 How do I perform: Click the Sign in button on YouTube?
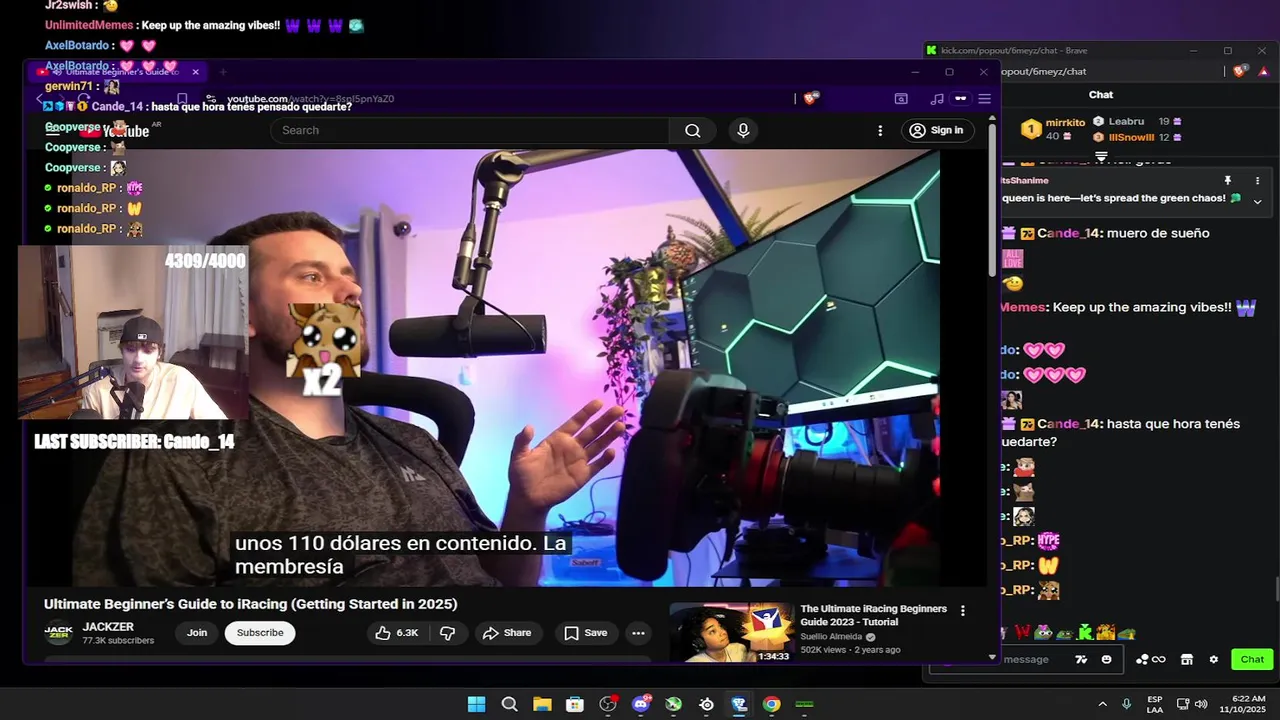pyautogui.click(x=937, y=130)
